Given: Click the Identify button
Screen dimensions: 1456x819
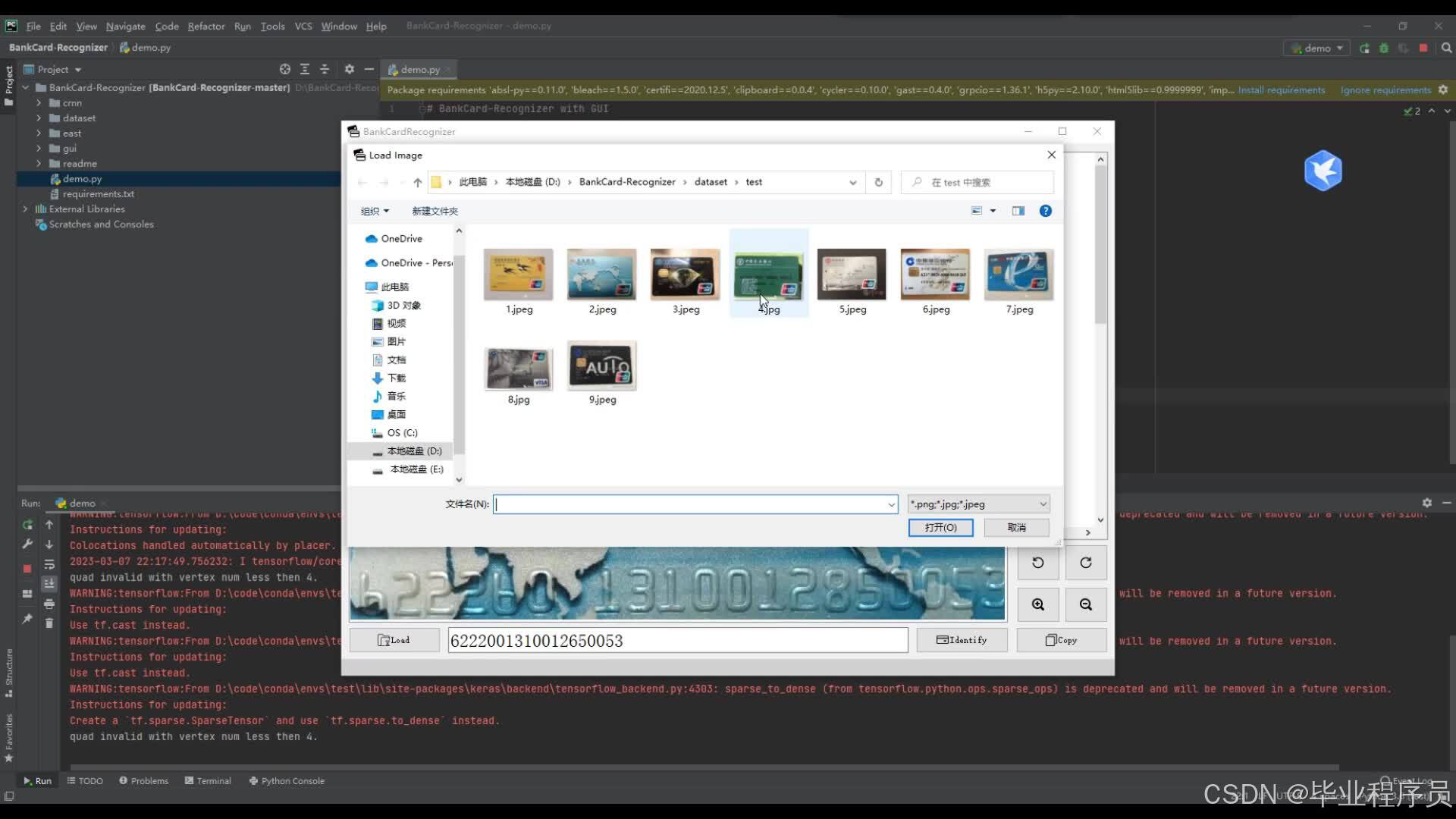Looking at the screenshot, I should [x=962, y=640].
